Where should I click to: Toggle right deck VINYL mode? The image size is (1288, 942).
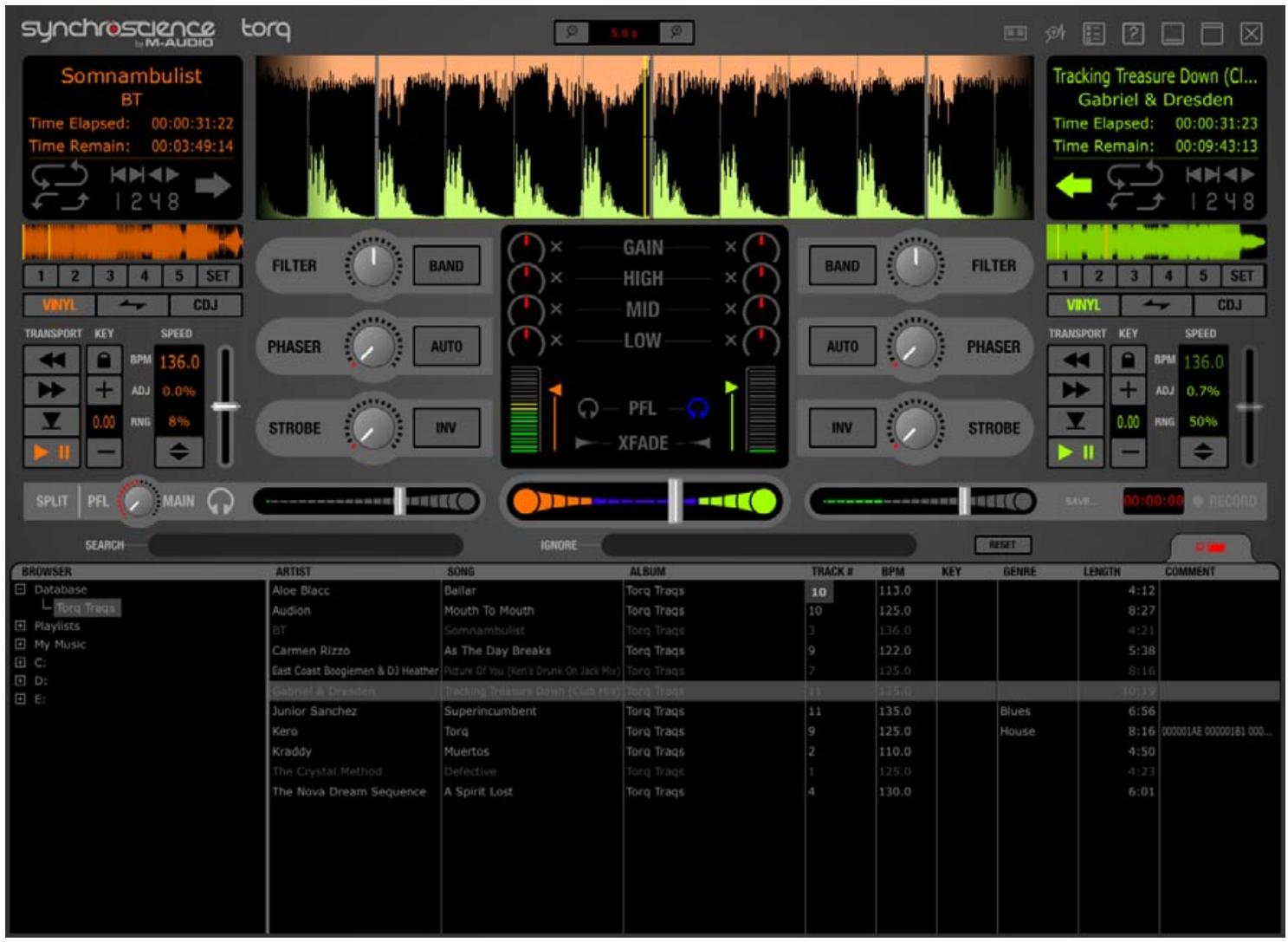pos(1083,305)
